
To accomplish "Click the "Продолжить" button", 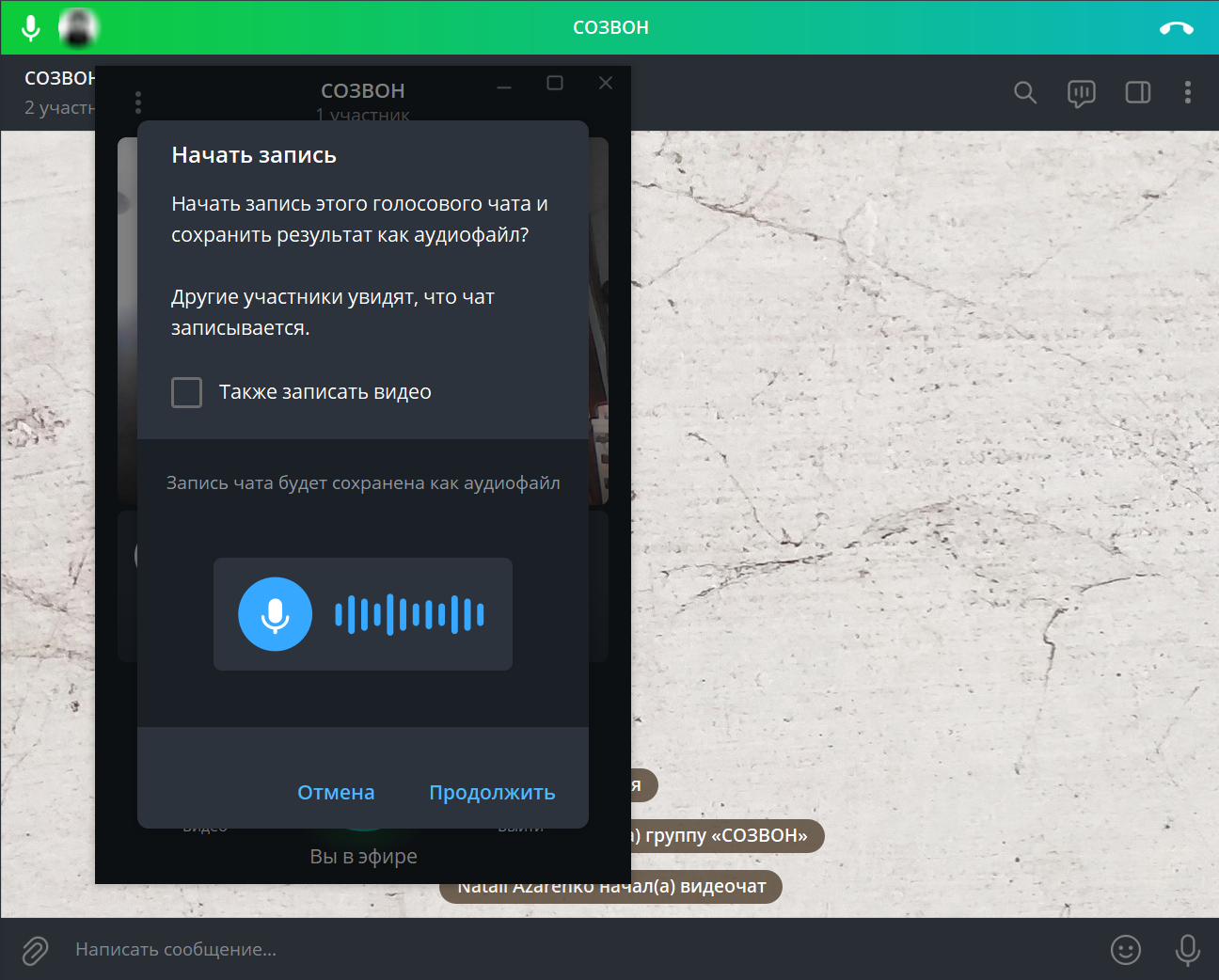I will [x=492, y=793].
